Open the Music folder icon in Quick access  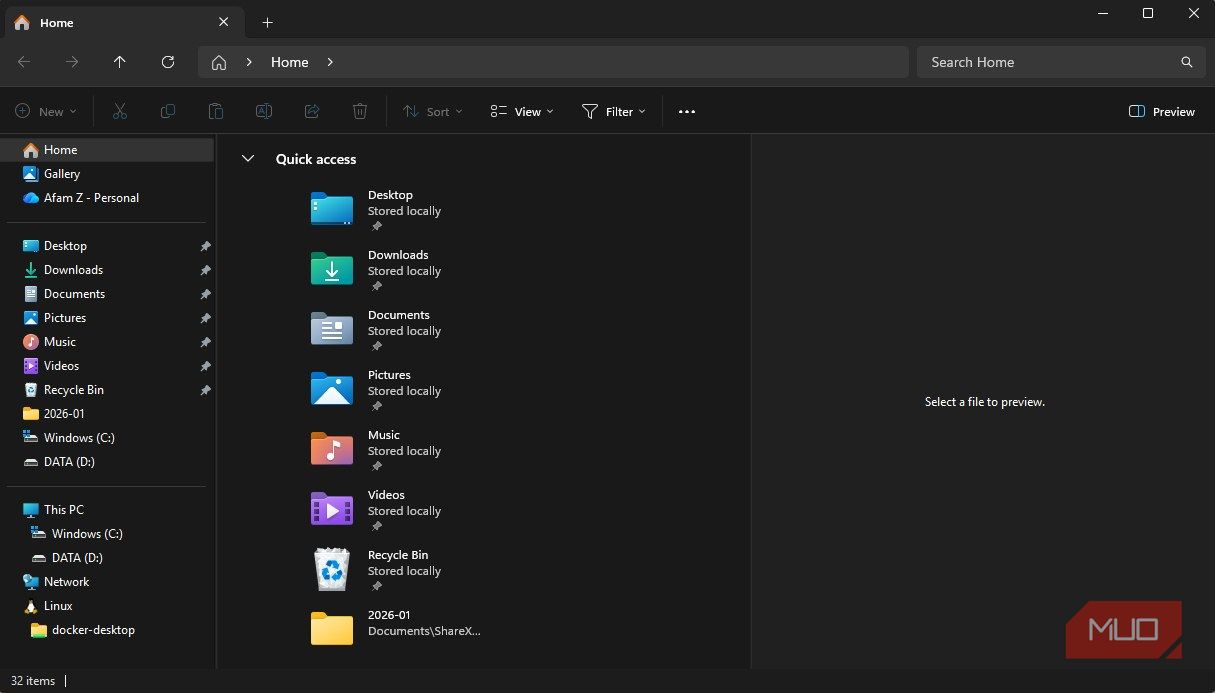(x=332, y=449)
